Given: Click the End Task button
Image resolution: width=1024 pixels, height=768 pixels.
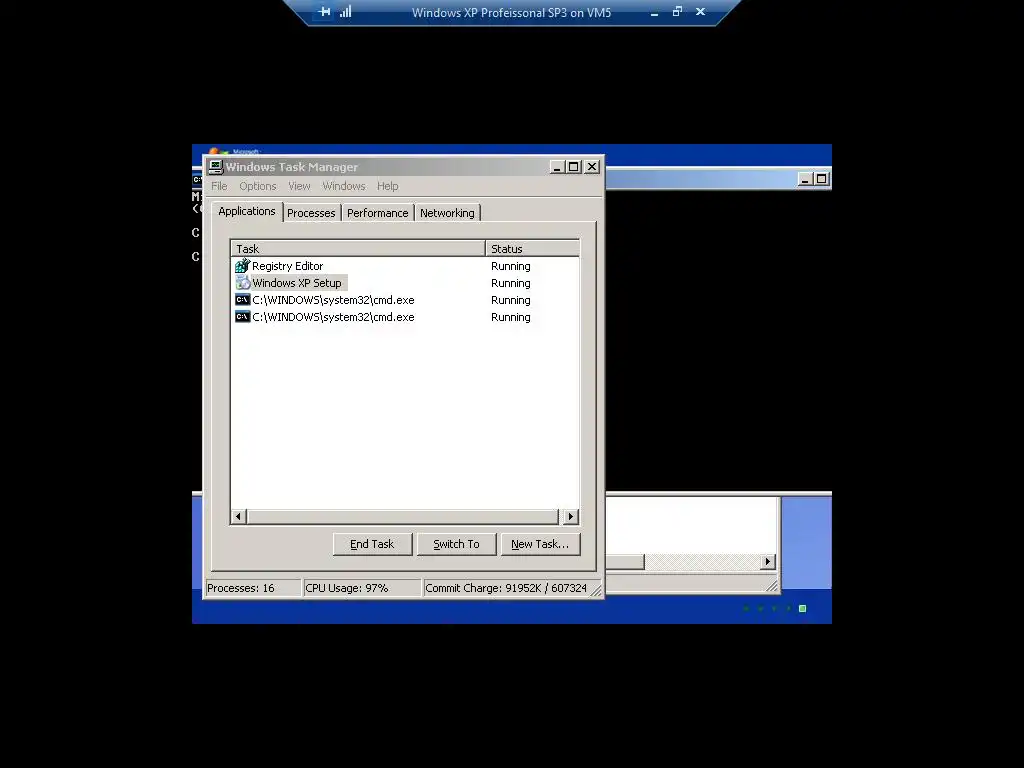Looking at the screenshot, I should pos(372,544).
